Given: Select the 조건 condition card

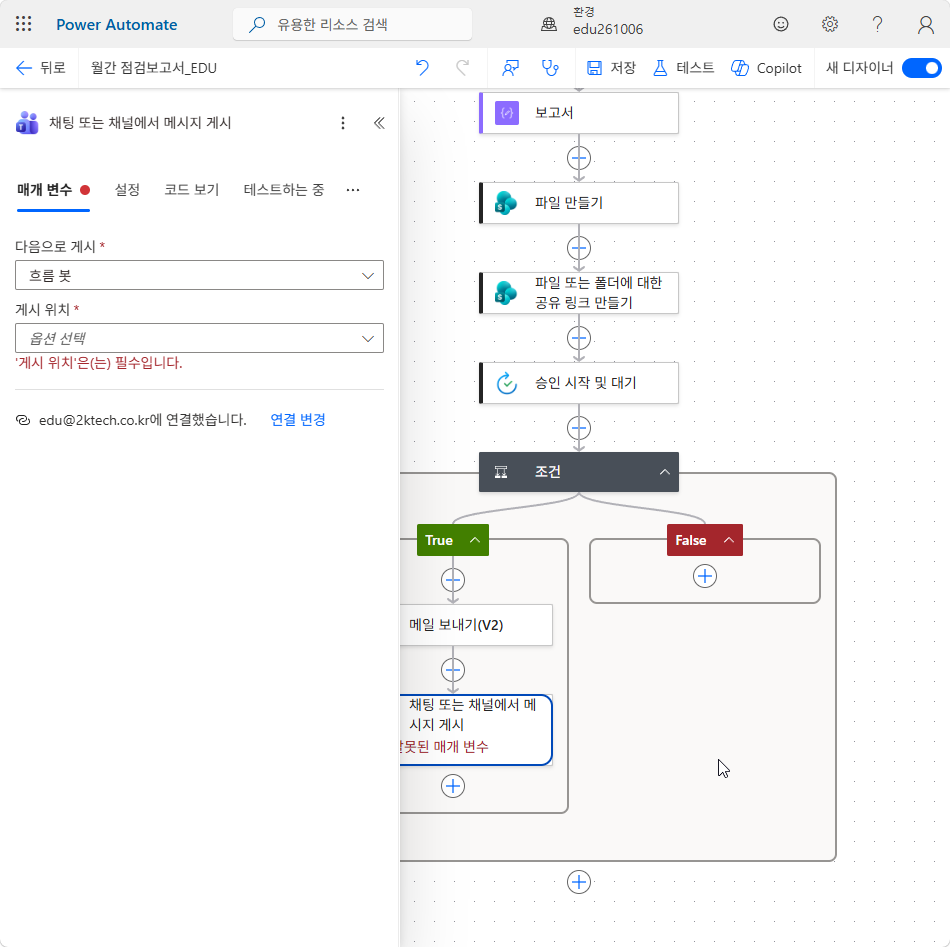Looking at the screenshot, I should 579,472.
